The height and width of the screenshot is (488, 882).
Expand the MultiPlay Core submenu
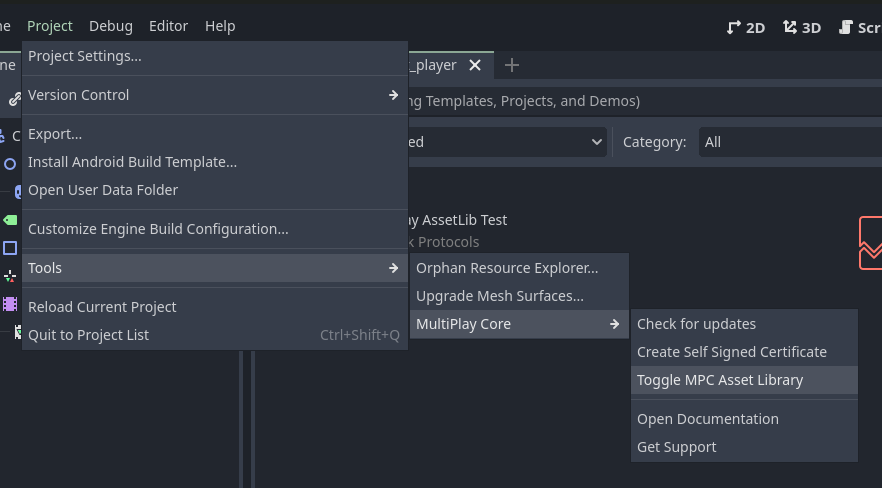point(519,324)
